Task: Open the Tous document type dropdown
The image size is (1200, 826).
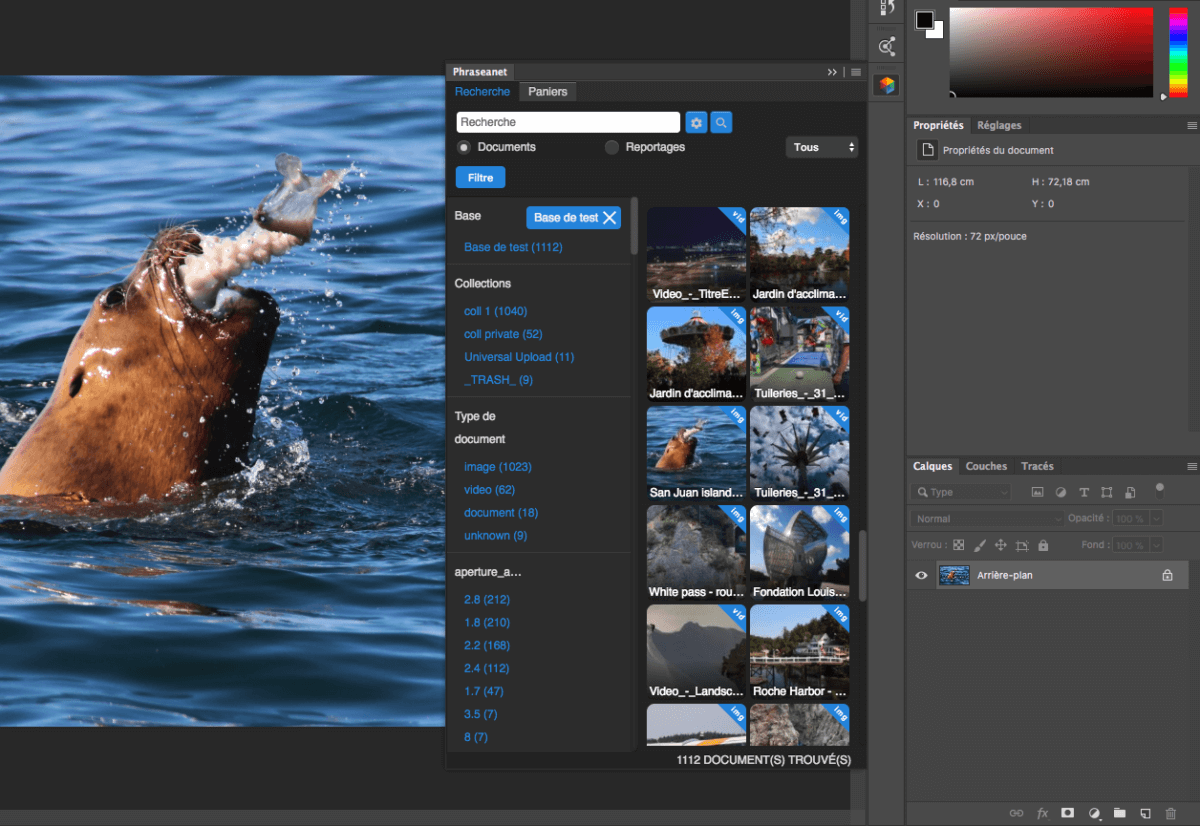Action: click(821, 146)
